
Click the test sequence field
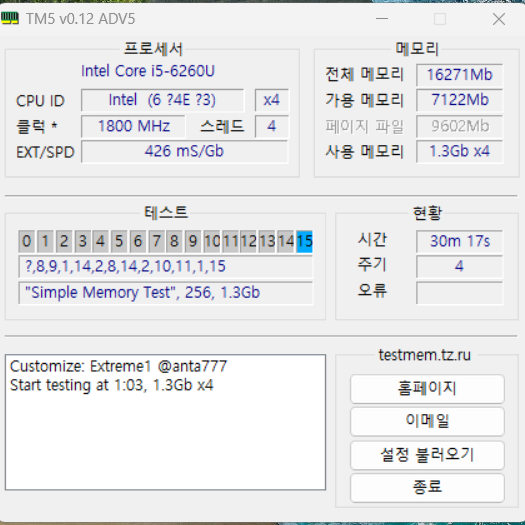coord(166,267)
